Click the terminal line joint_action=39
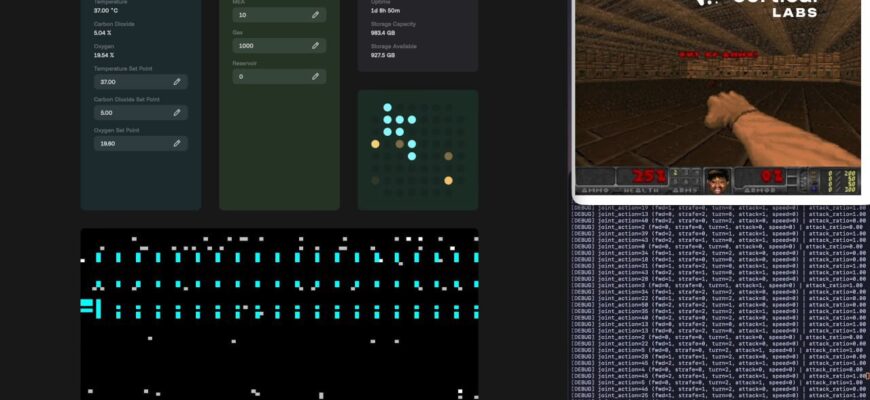The width and height of the screenshot is (870, 400). pos(720,234)
